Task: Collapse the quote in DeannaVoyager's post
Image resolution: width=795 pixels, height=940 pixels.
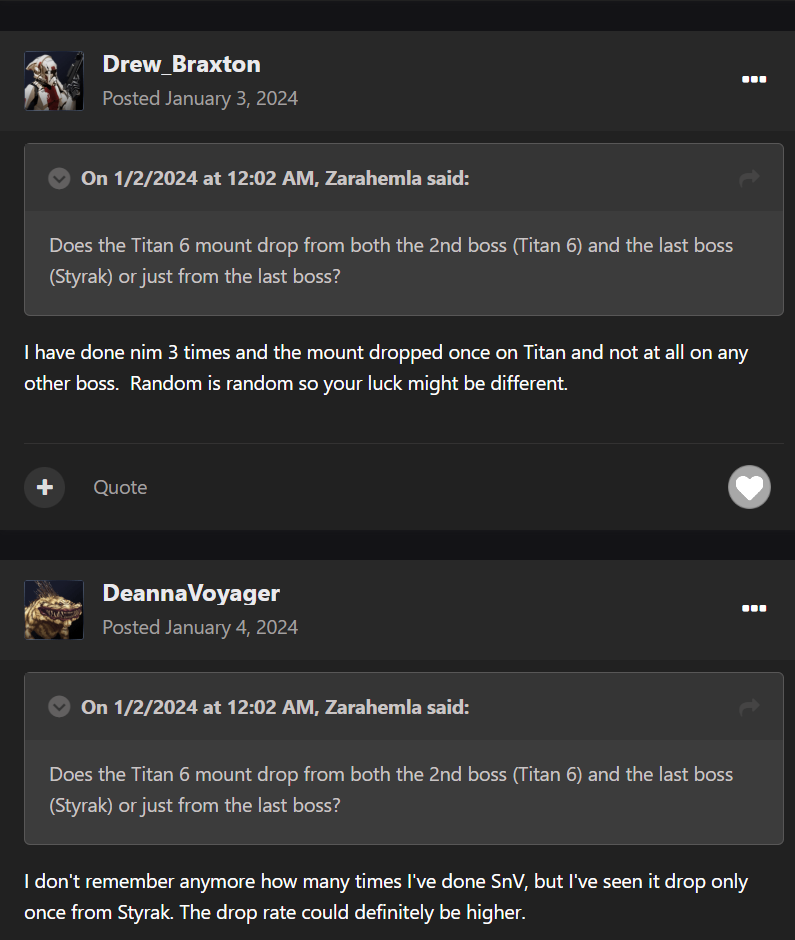Action: [x=60, y=708]
